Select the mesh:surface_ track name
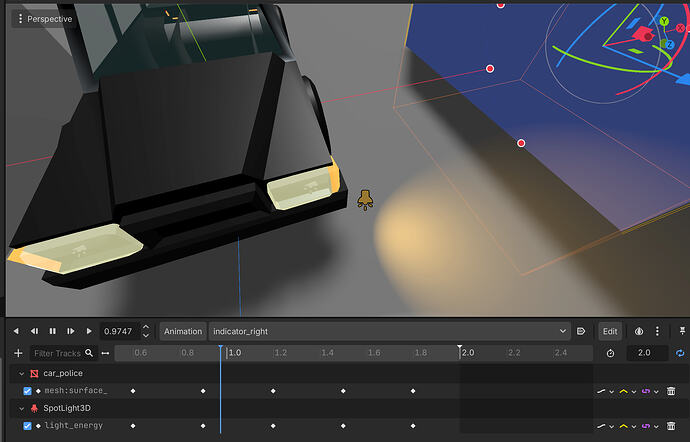Image resolution: width=690 pixels, height=442 pixels. [x=76, y=390]
